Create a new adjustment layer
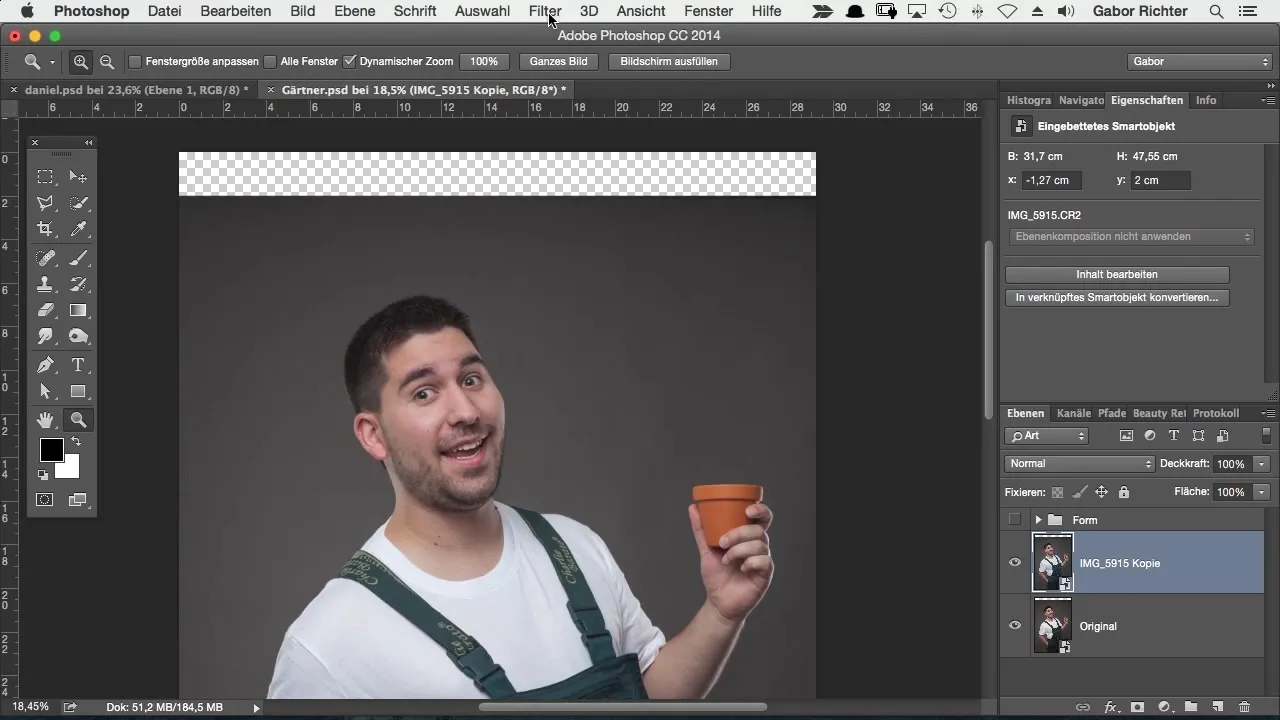The image size is (1280, 720). [x=1164, y=707]
